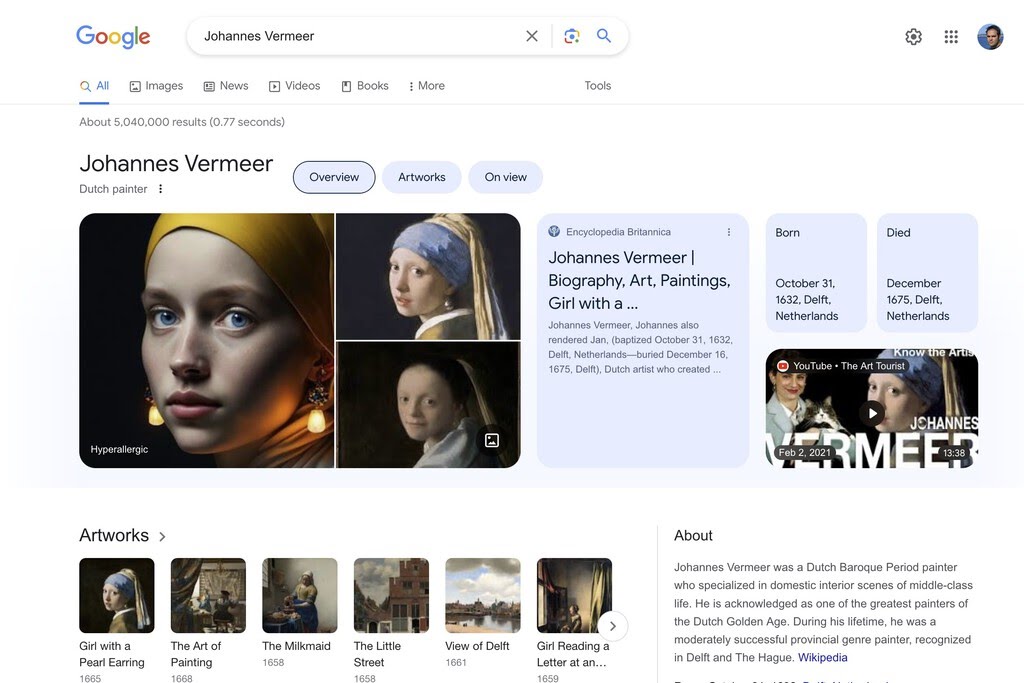Clear the search box with X icon
This screenshot has width=1024, height=683.
[532, 36]
